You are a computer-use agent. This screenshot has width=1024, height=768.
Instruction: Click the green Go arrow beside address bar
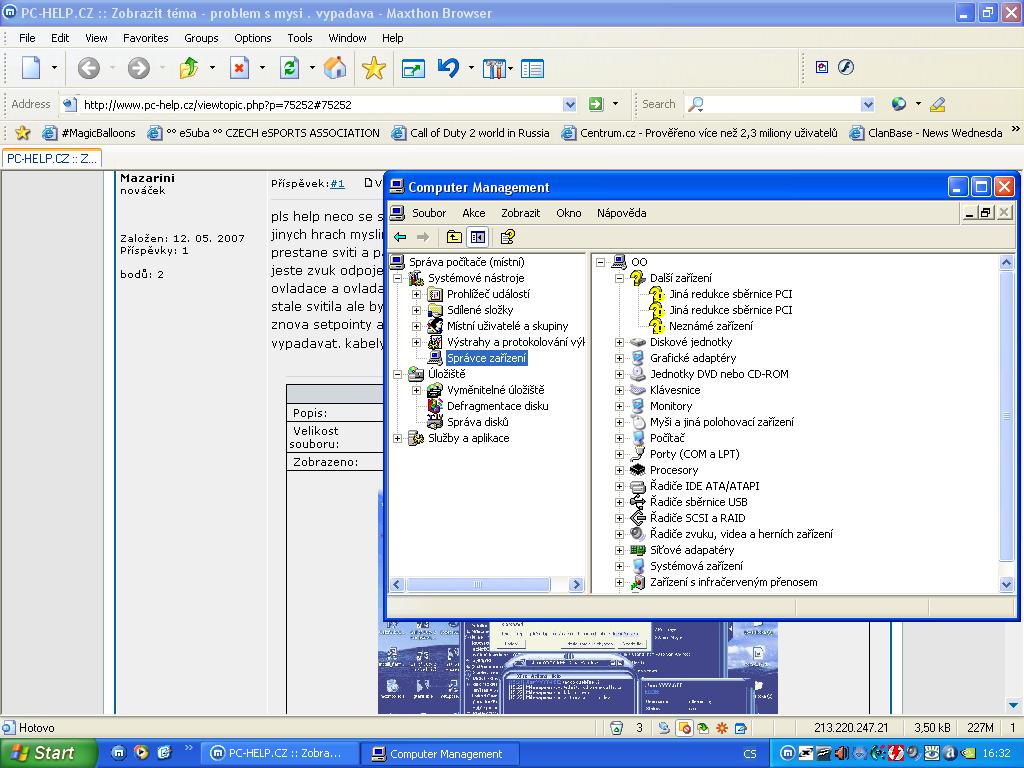point(596,104)
